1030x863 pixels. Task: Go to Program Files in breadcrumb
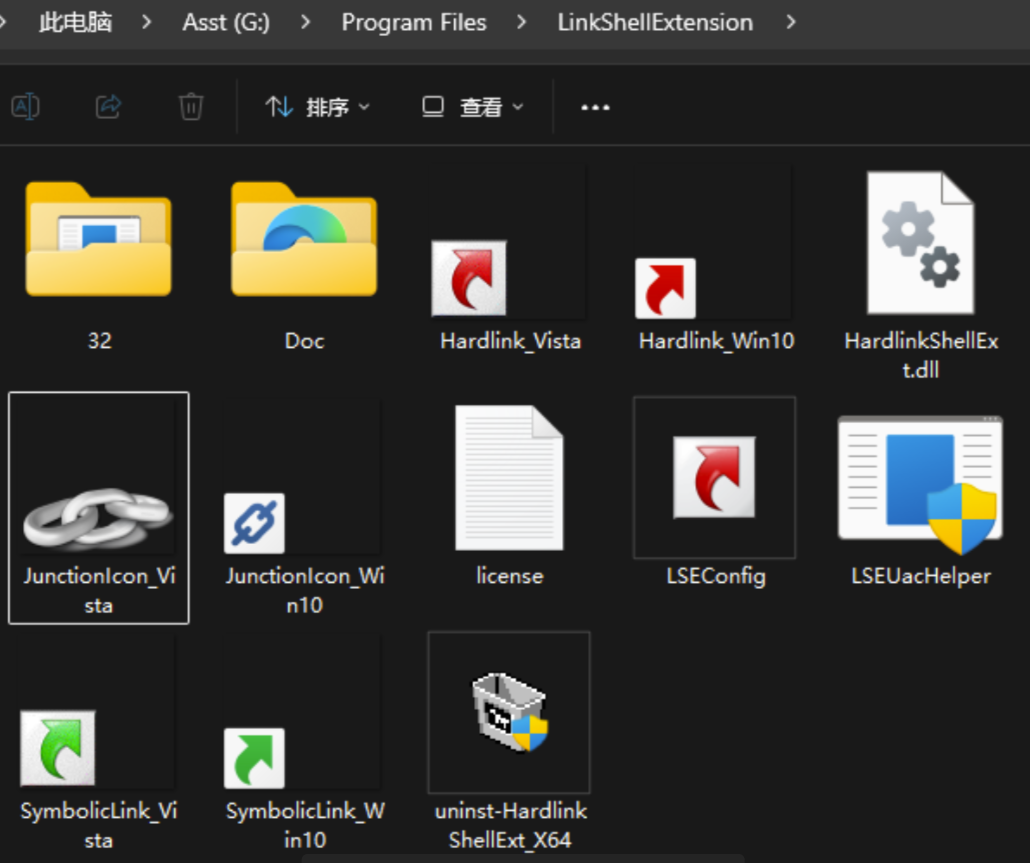pyautogui.click(x=414, y=22)
